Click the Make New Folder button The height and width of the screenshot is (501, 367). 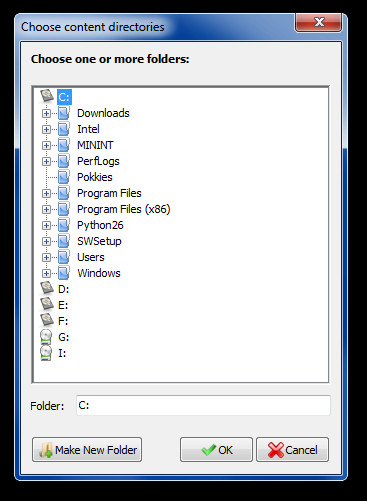[x=87, y=450]
